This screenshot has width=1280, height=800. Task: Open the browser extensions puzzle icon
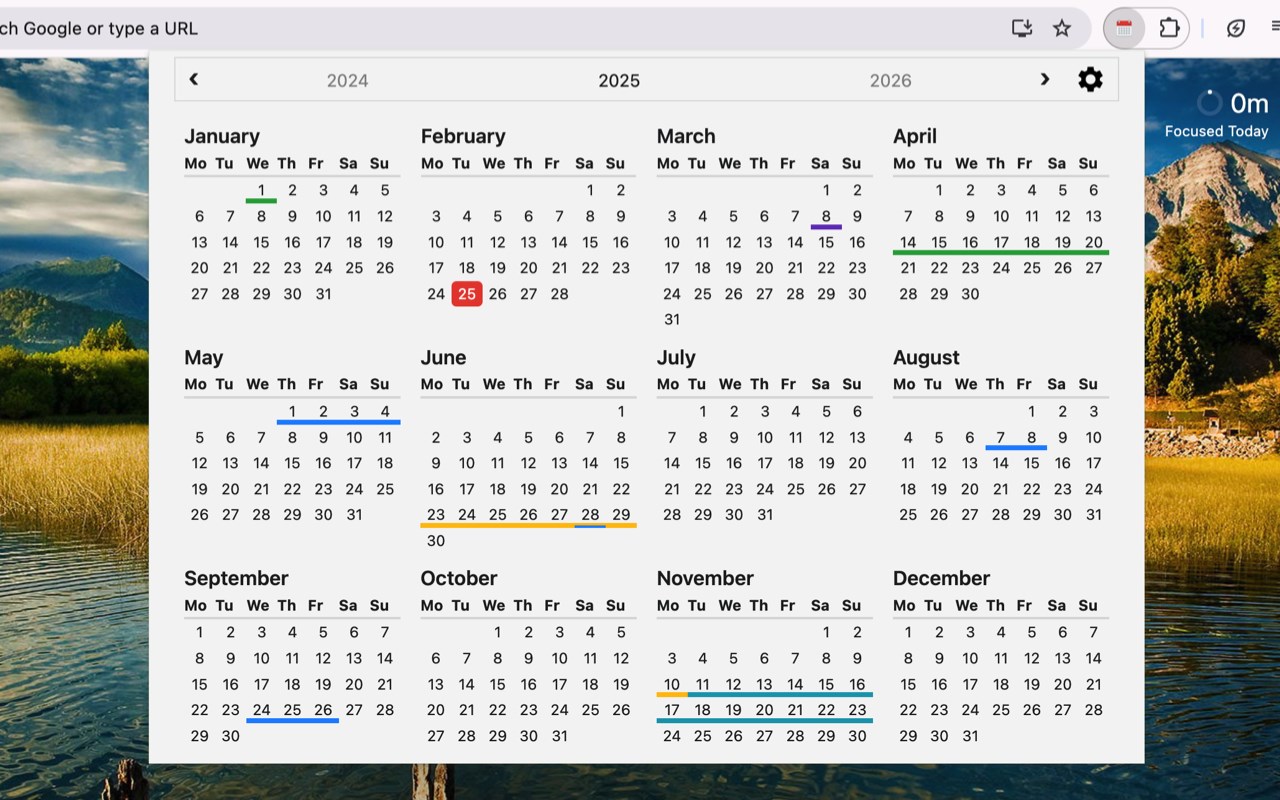pos(1169,28)
